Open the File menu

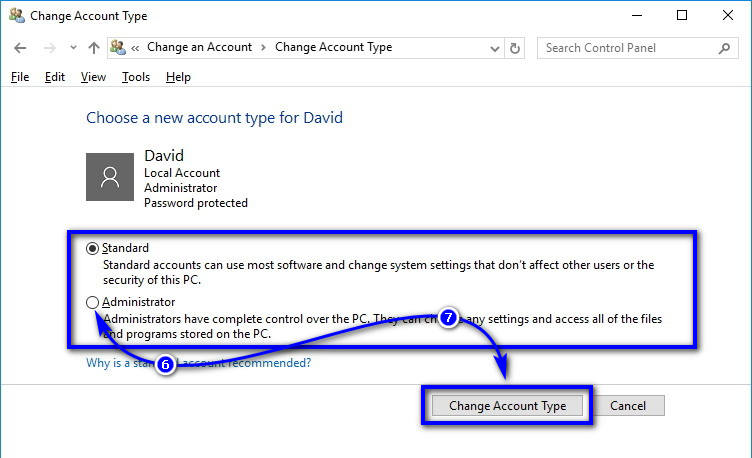20,77
